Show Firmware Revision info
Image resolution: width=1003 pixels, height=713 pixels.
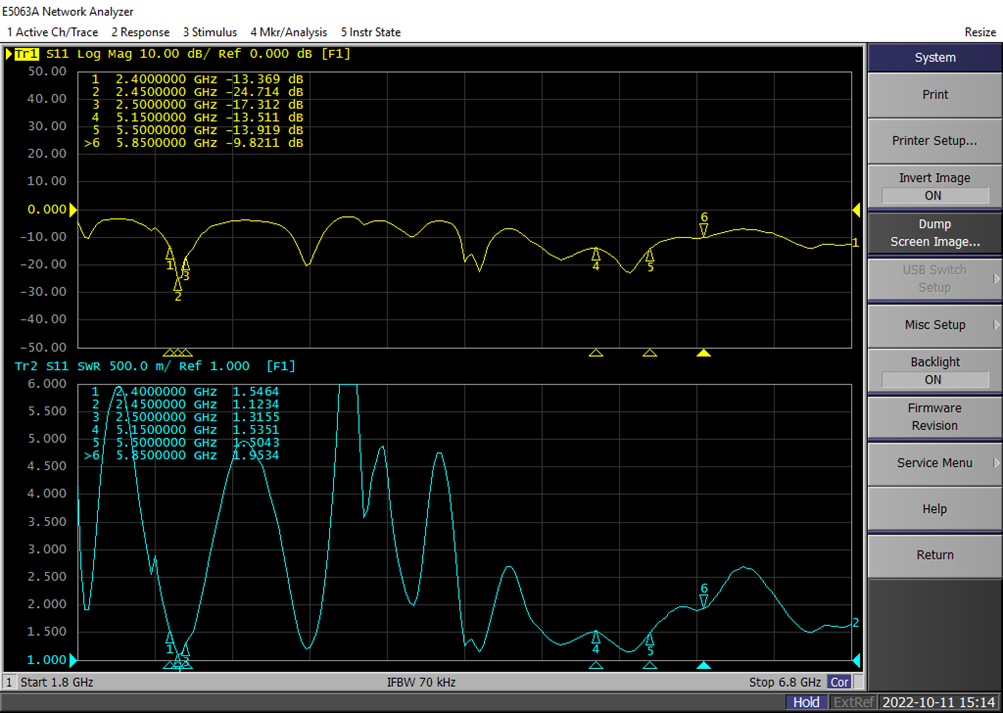[x=935, y=417]
